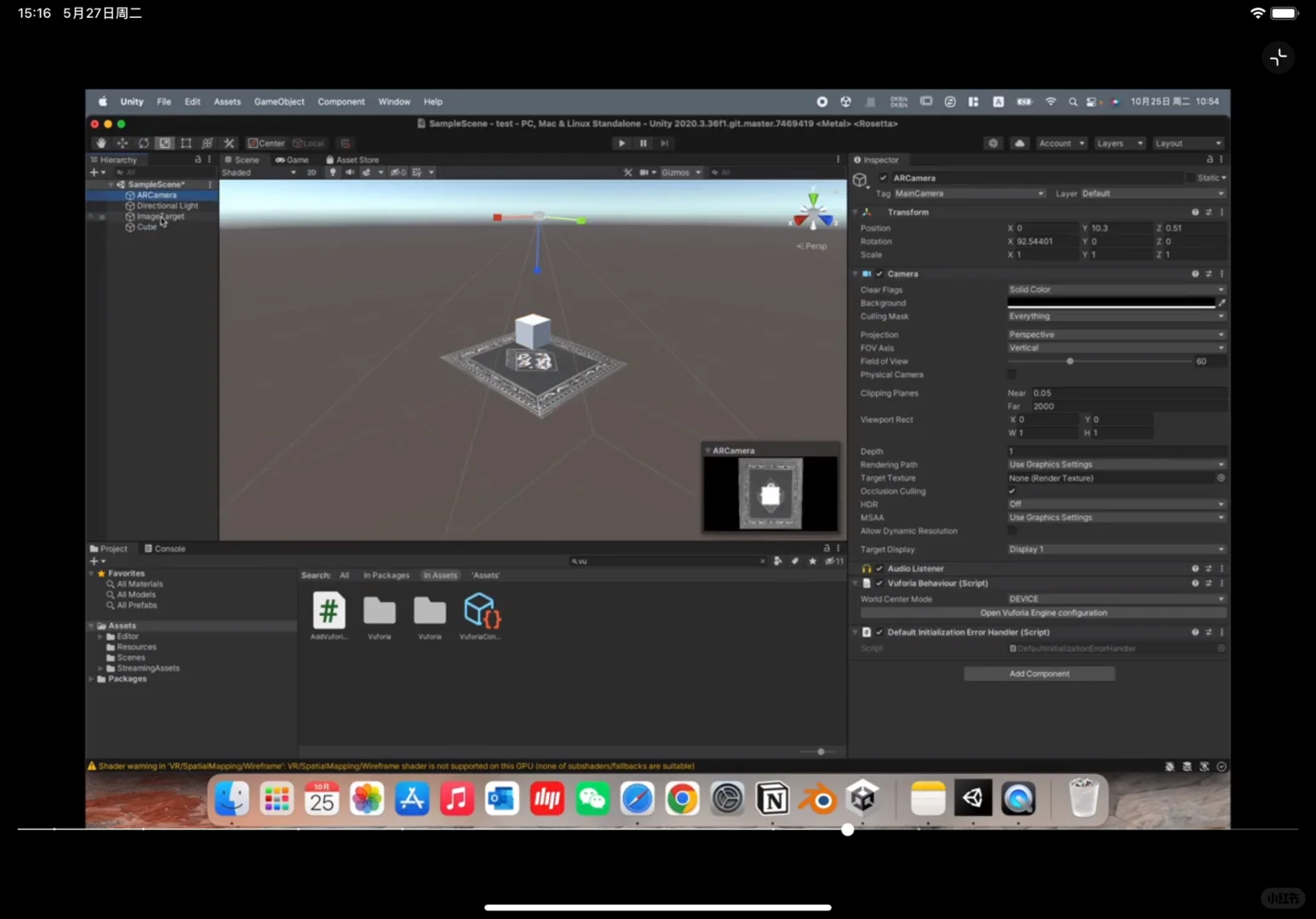Open Blender from the Dock
This screenshot has height=919, width=1316.
click(x=818, y=799)
